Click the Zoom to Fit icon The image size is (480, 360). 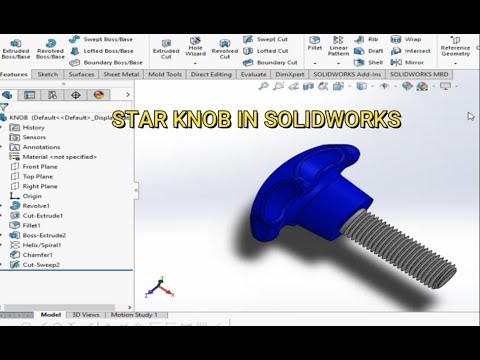coord(263,87)
